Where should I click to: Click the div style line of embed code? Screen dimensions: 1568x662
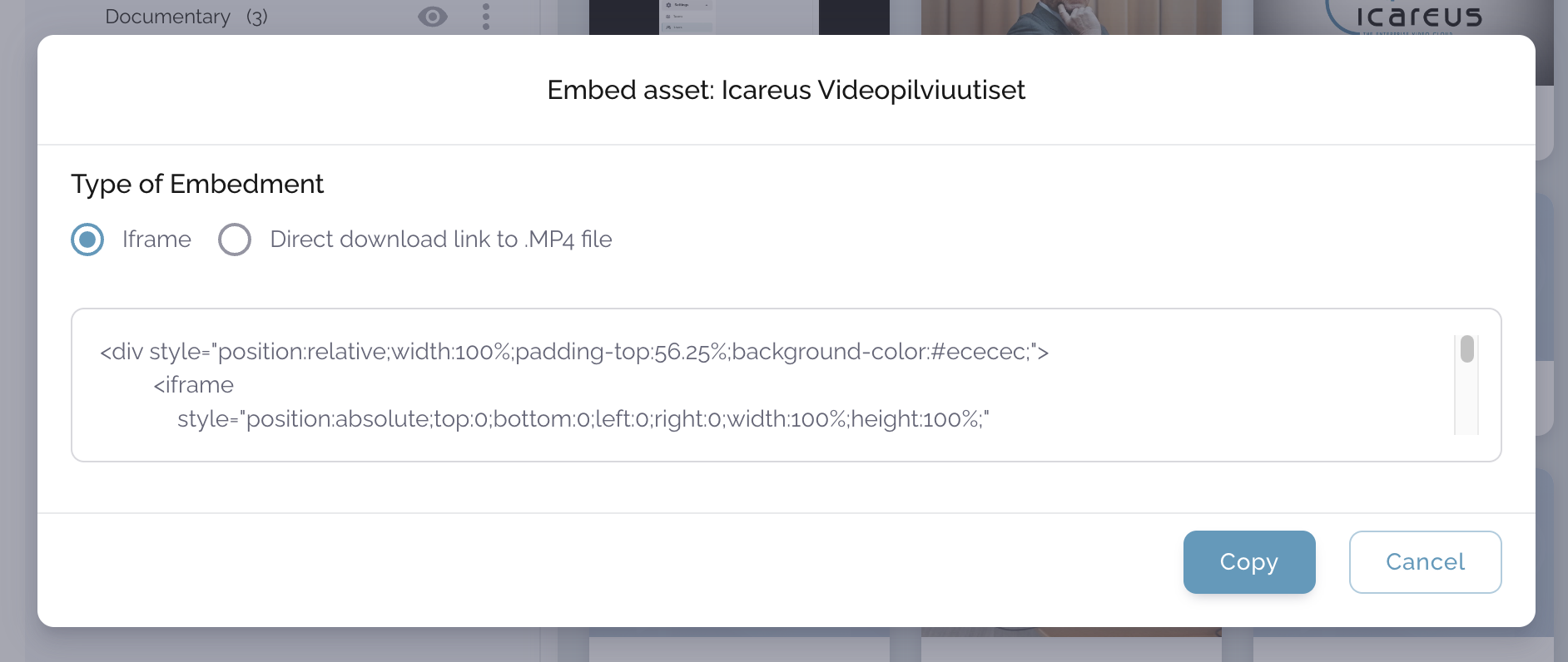(x=574, y=352)
